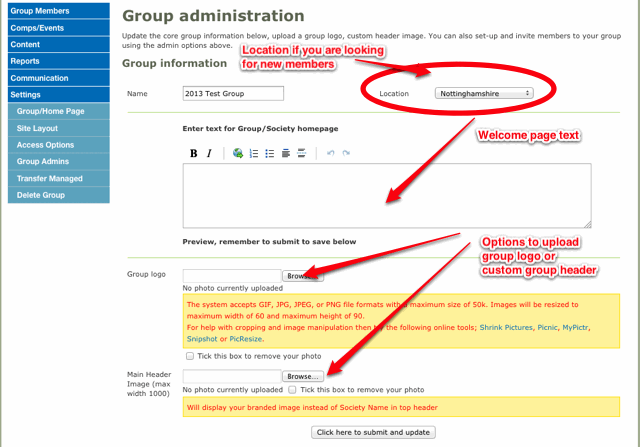
Task: Insert a hyperlink using the globe icon
Action: 238,153
